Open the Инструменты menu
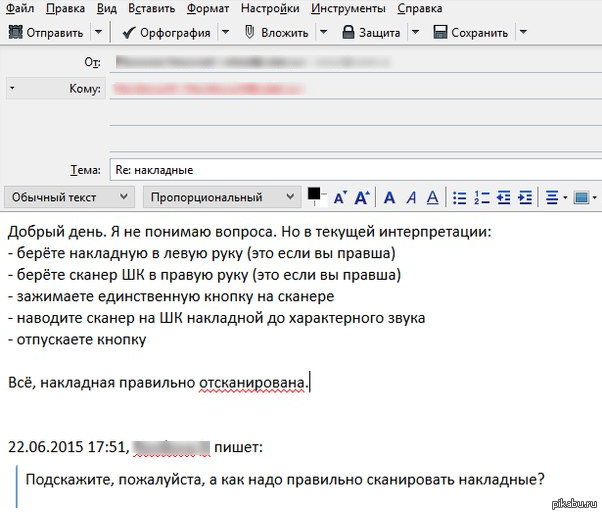Viewport: 602px width, 515px height. point(348,8)
